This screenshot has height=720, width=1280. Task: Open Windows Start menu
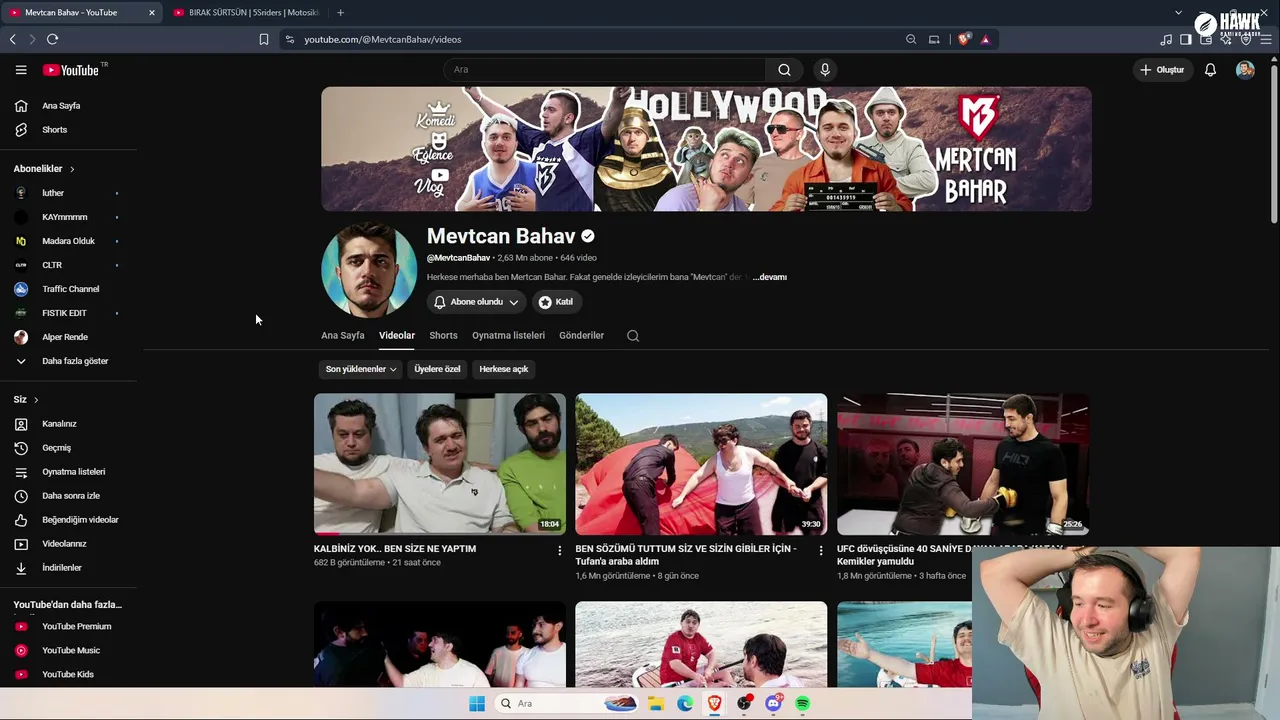pyautogui.click(x=477, y=703)
